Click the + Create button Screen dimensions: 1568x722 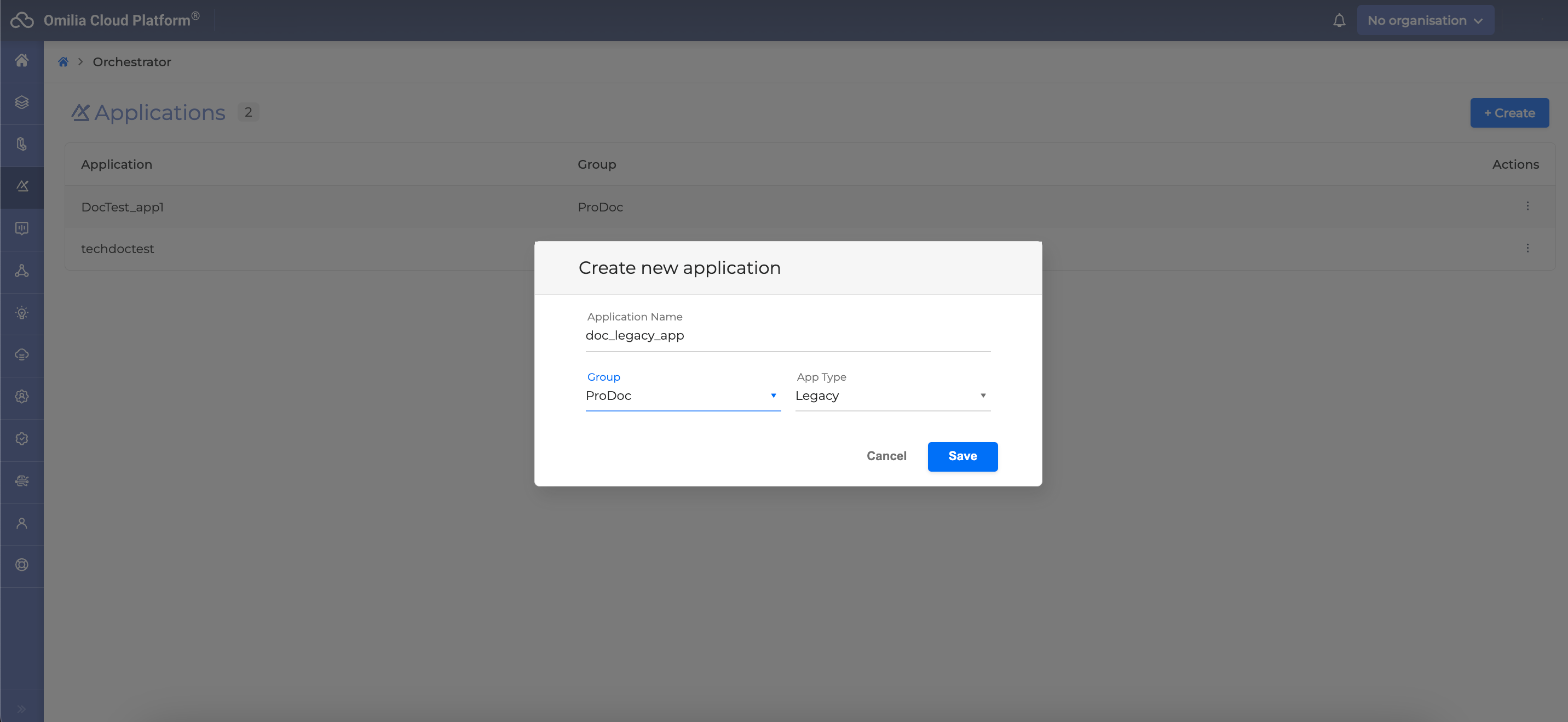(x=1508, y=113)
